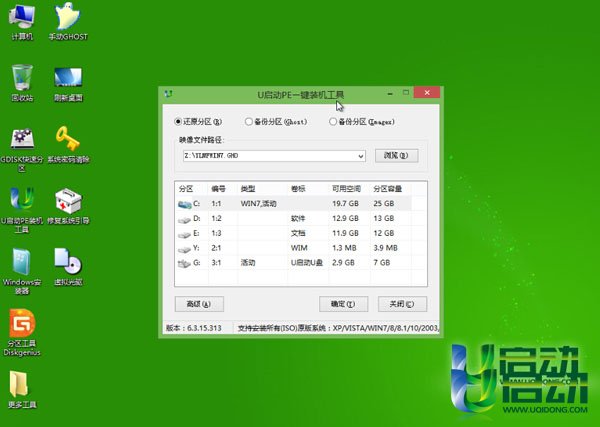Sort by the 可用空间 column header
The height and width of the screenshot is (427, 600).
346,189
